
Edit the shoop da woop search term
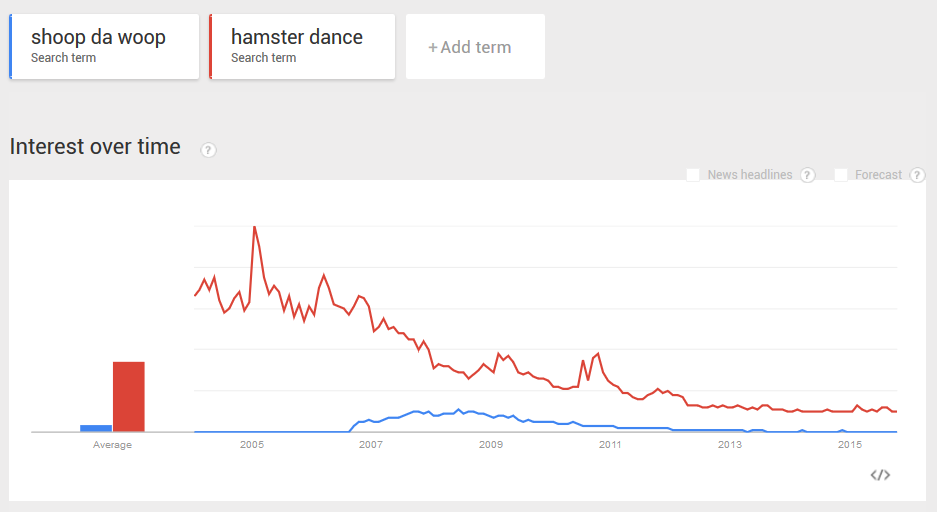(104, 47)
